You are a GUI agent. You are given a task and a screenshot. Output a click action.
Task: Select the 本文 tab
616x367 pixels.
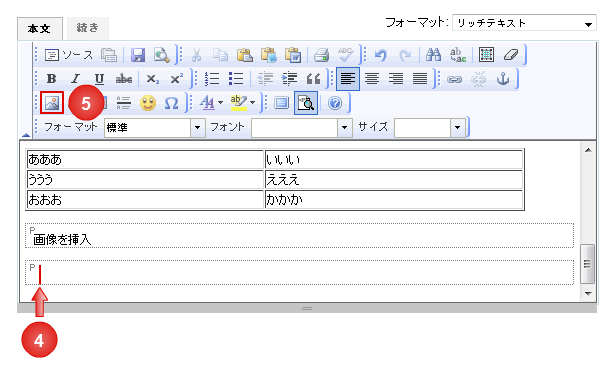[40, 29]
